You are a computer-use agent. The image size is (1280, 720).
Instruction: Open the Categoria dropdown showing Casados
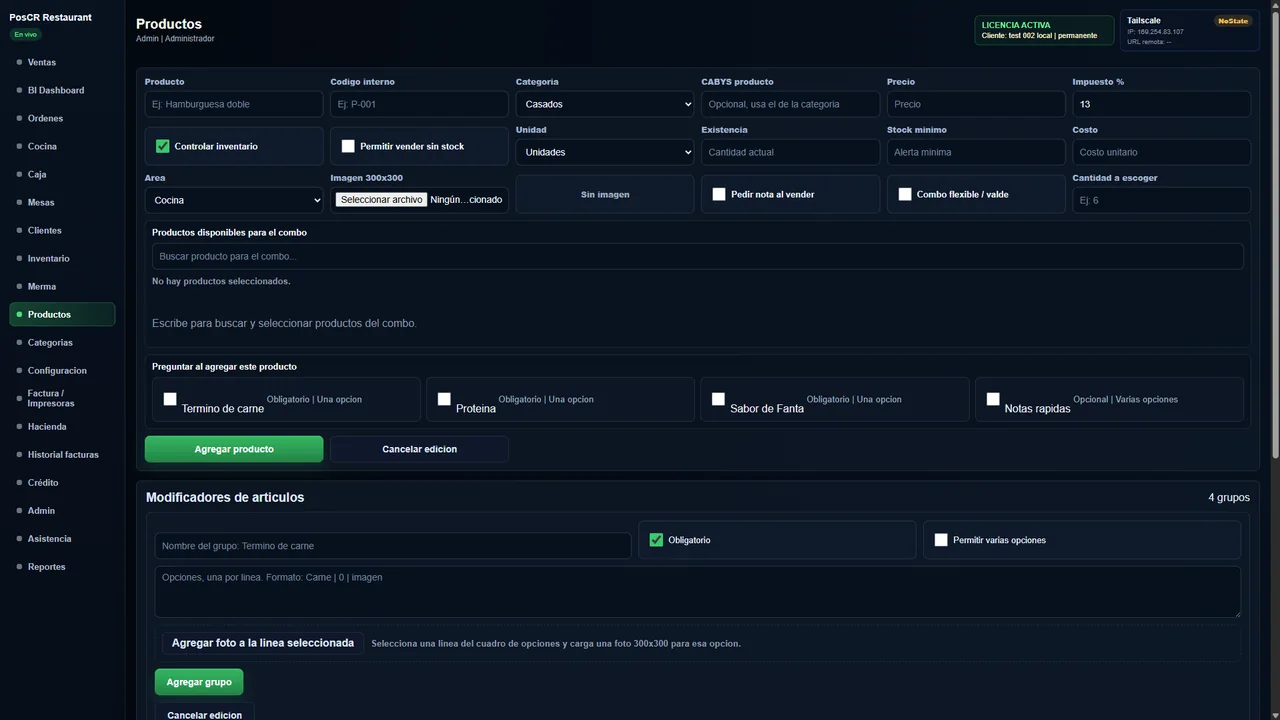pyautogui.click(x=605, y=104)
